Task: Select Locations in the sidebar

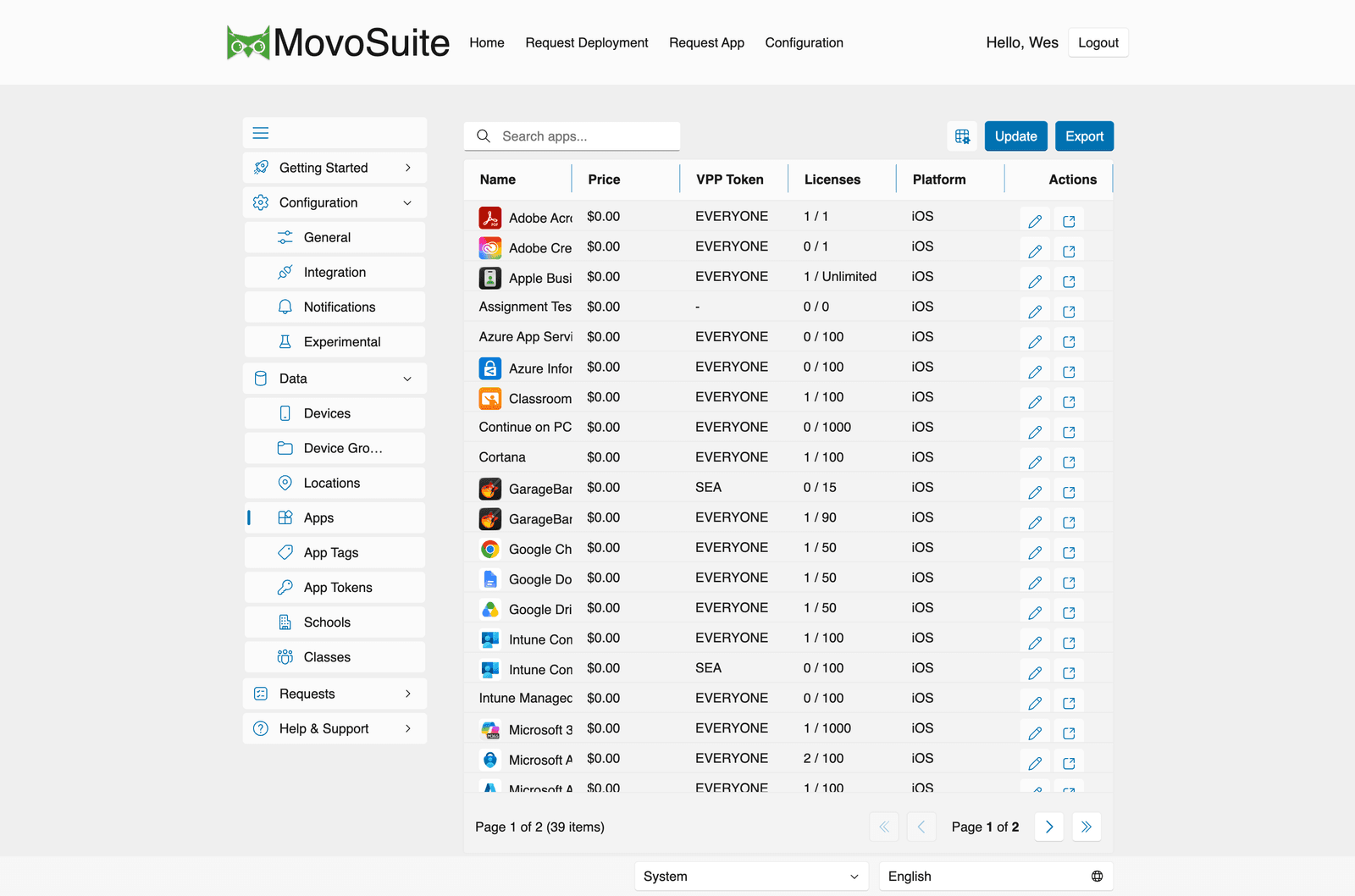Action: [335, 483]
